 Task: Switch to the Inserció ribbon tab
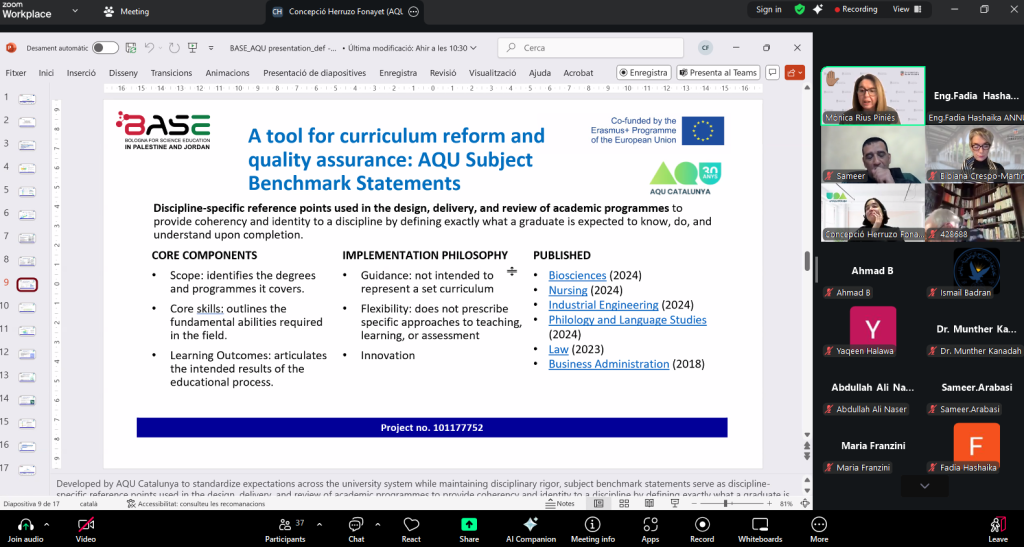tap(81, 73)
